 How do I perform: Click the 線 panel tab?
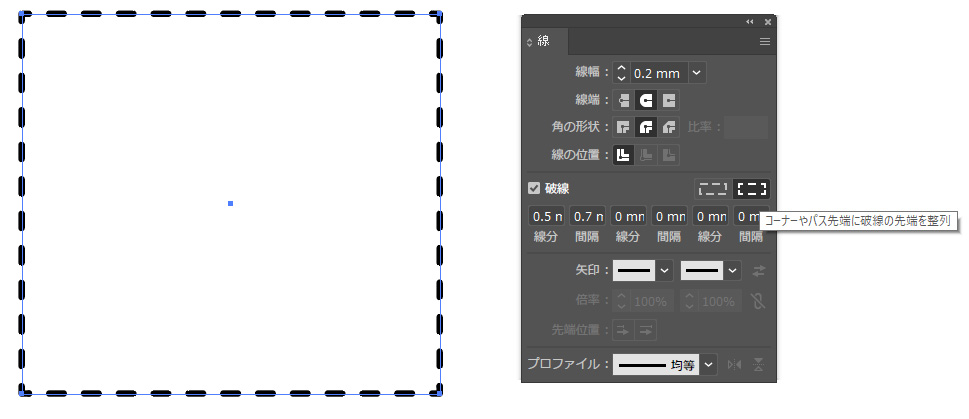click(544, 41)
